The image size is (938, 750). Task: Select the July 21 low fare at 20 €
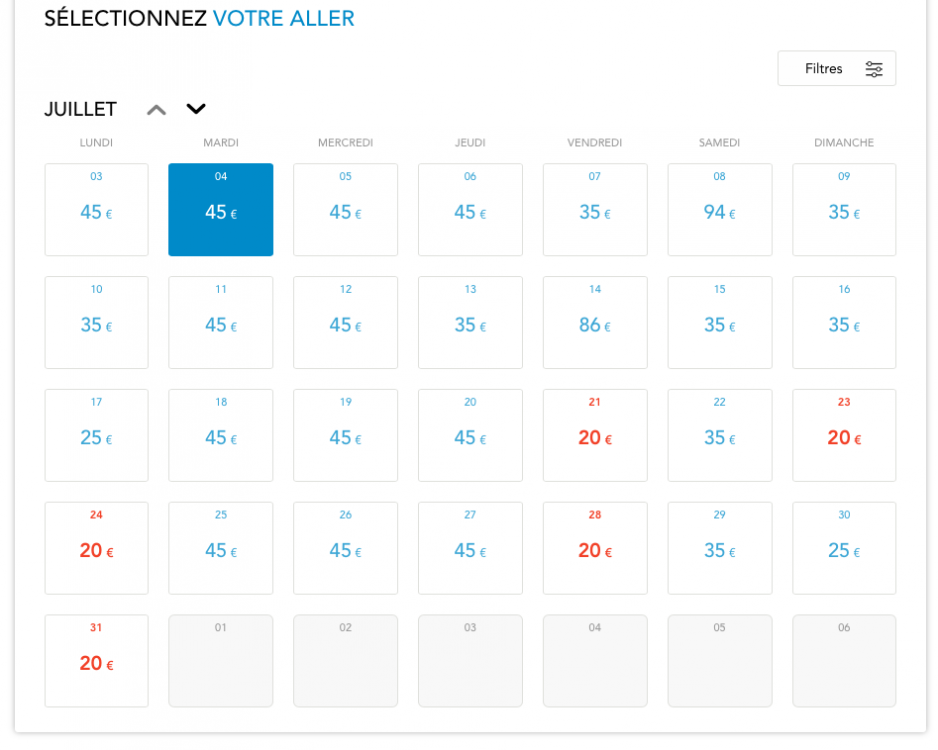coord(595,436)
